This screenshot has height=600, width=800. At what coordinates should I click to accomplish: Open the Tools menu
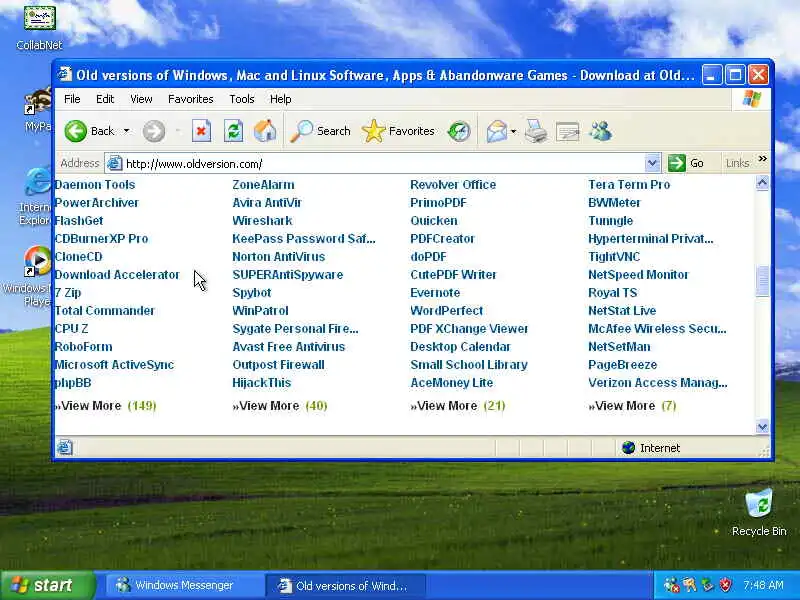click(x=242, y=99)
